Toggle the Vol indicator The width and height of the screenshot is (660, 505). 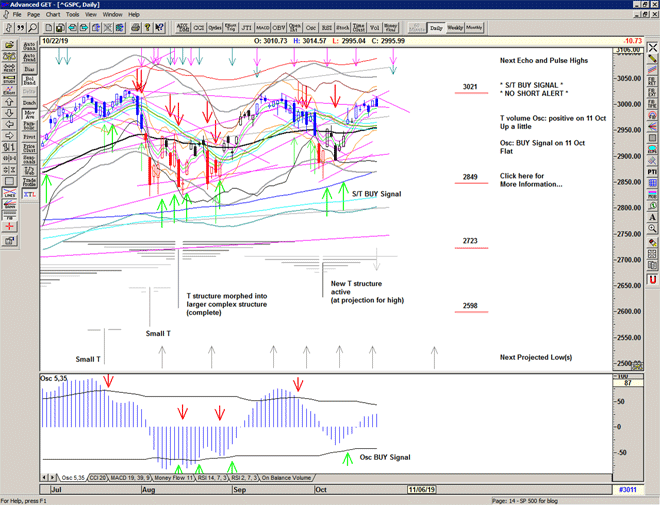[x=375, y=28]
